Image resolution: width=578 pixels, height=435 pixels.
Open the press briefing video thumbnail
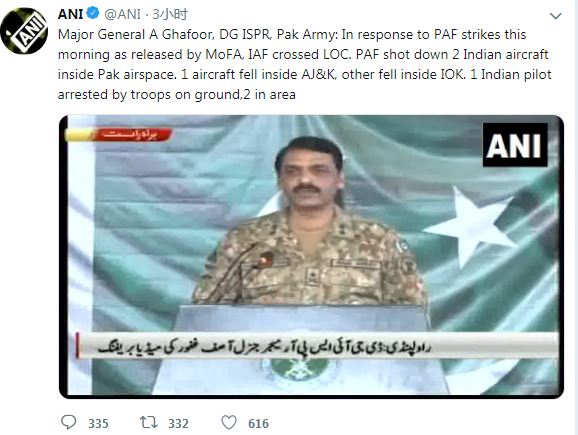[x=311, y=257]
